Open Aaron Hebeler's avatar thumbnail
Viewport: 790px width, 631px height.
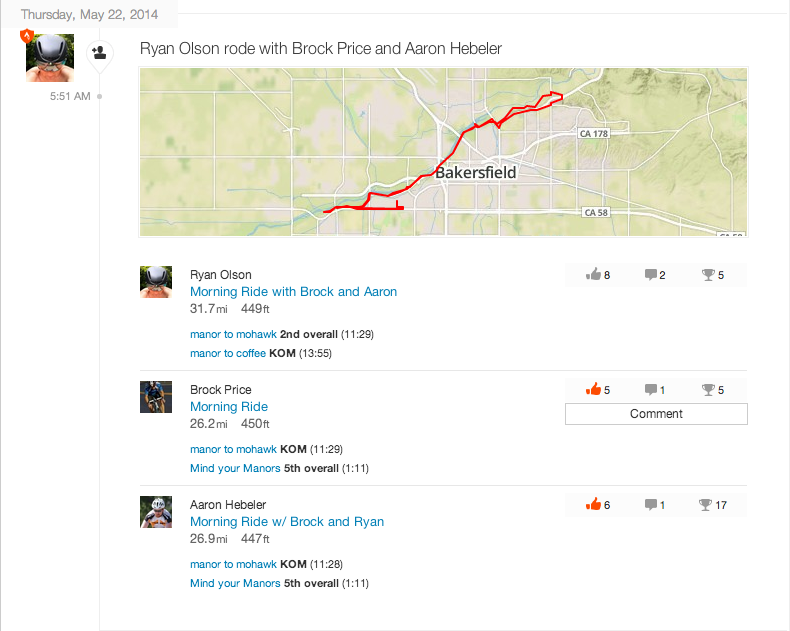click(x=156, y=512)
